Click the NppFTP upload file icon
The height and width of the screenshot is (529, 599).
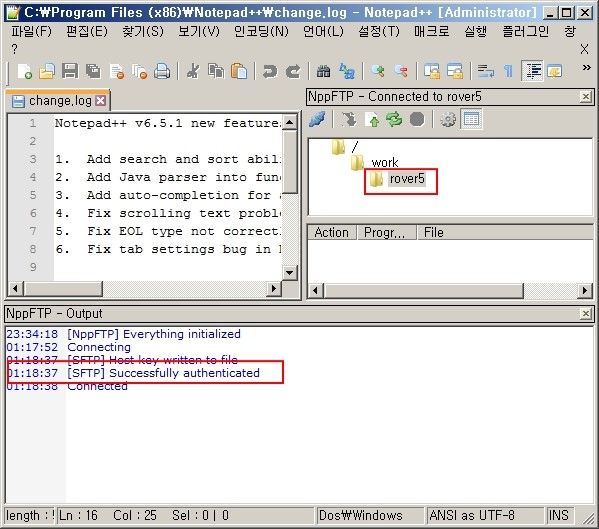(x=372, y=120)
